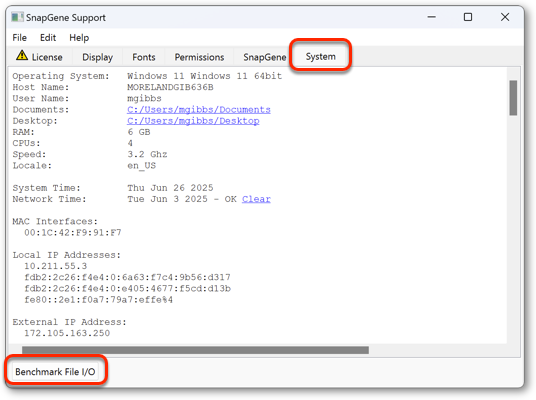The width and height of the screenshot is (536, 400).
Task: Click the CPUs value 4
Action: [130, 143]
